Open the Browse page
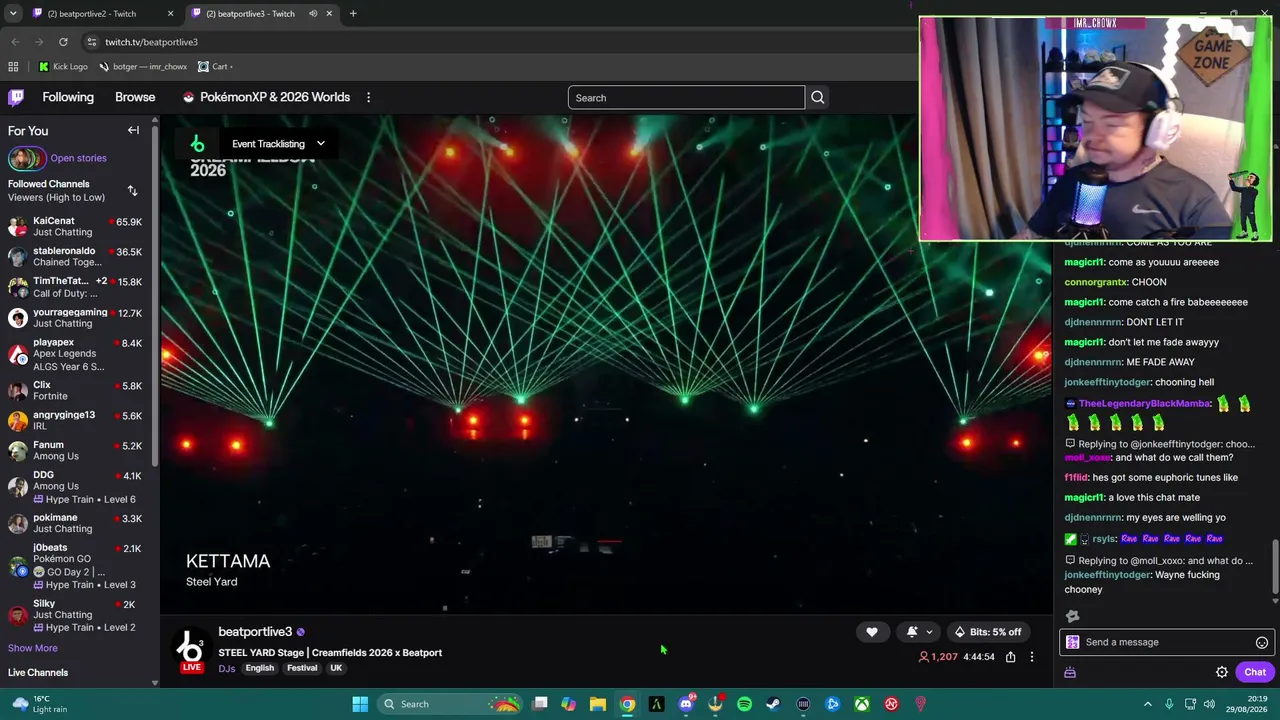 (135, 97)
